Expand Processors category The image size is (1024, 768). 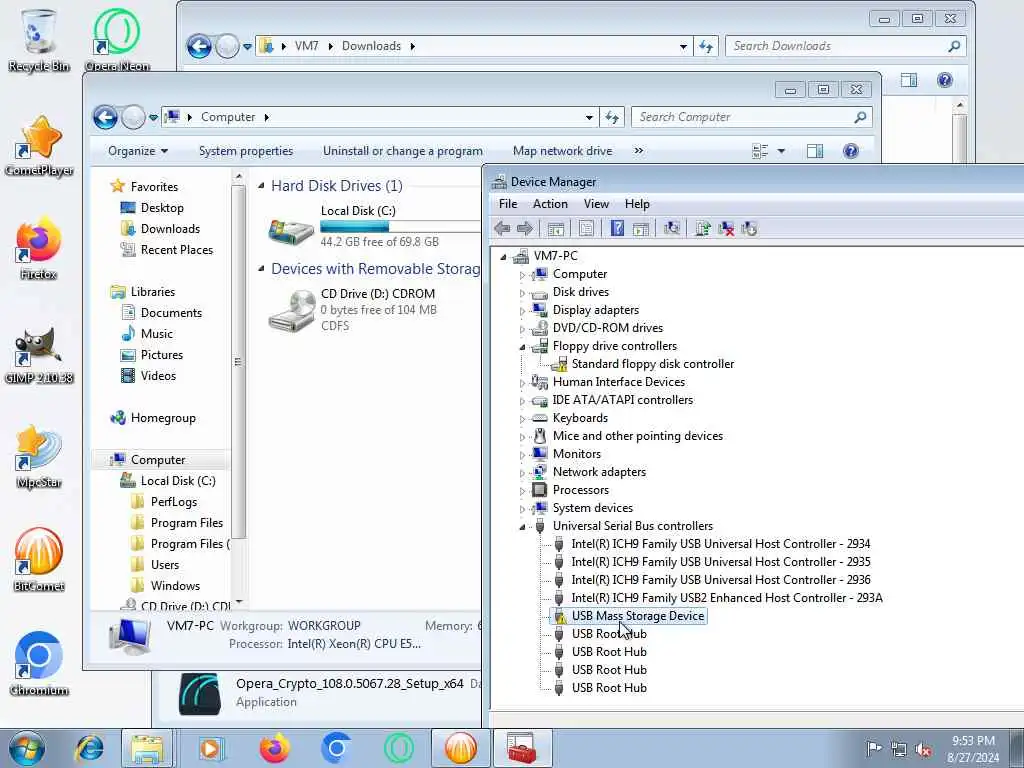(x=522, y=491)
